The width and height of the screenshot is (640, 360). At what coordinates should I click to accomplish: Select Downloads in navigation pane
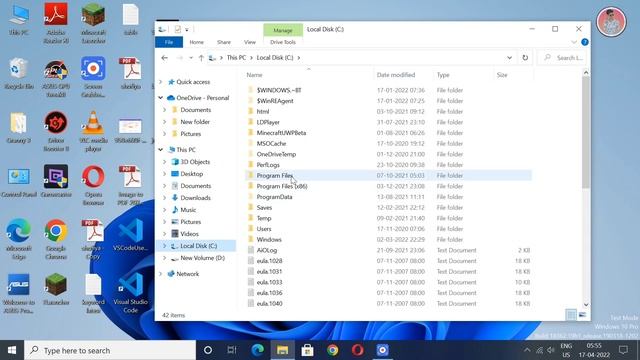(x=196, y=198)
